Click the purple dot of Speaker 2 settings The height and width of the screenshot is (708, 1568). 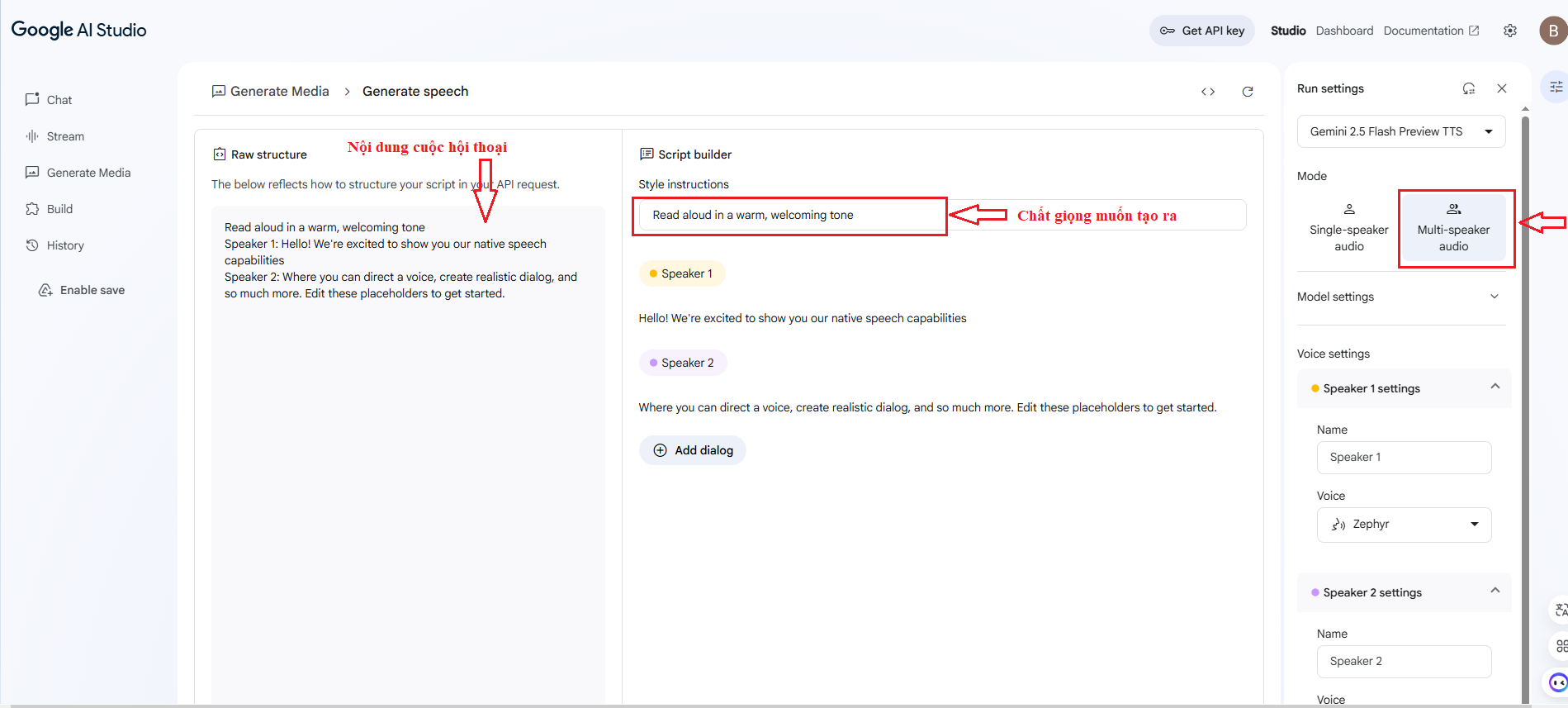tap(1315, 592)
